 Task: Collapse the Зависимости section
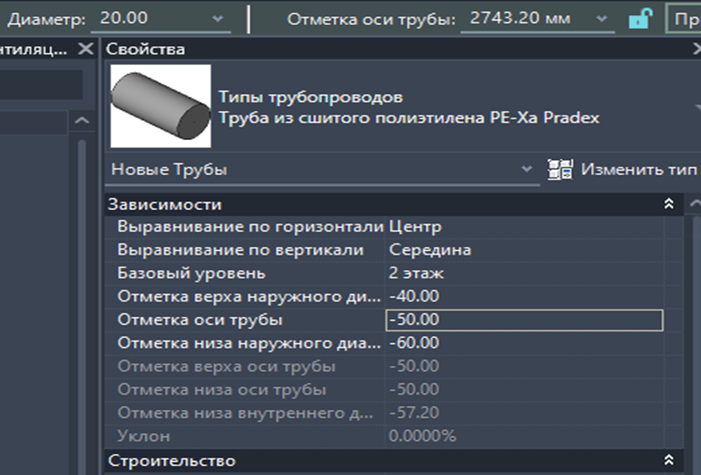(x=669, y=204)
